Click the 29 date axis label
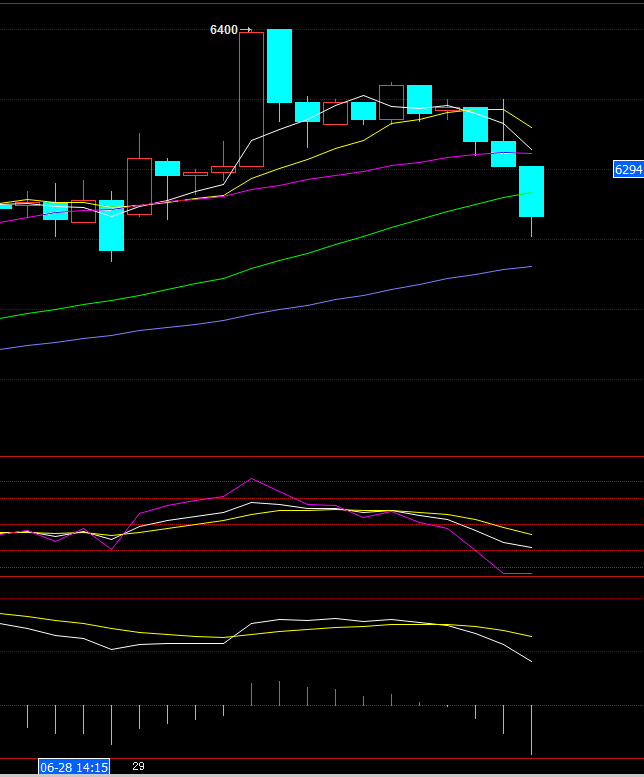Image resolution: width=644 pixels, height=777 pixels. [x=139, y=766]
